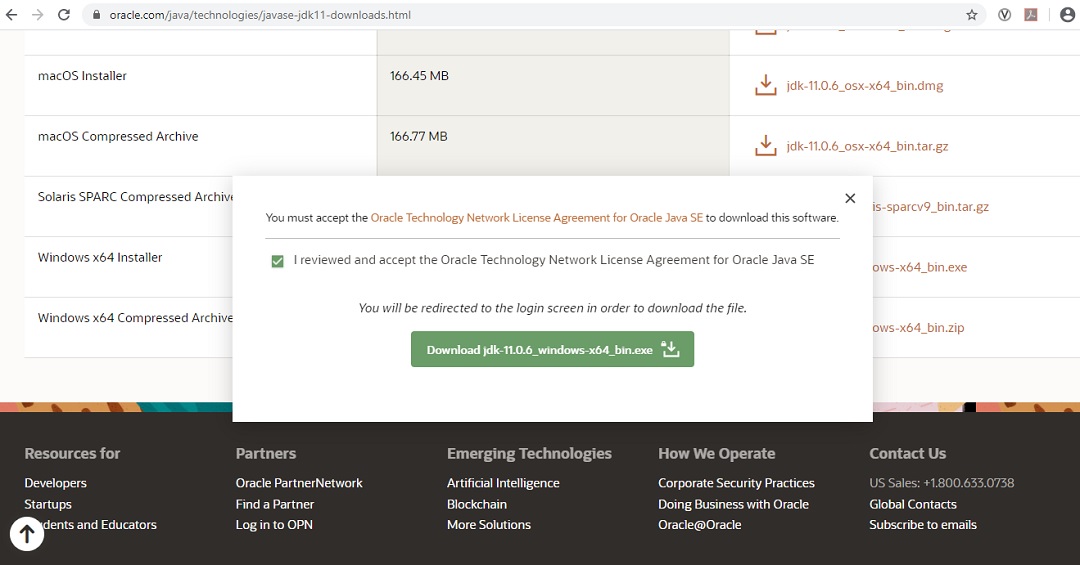
Task: Click the 166.45 MB file size cell
Action: coord(419,76)
